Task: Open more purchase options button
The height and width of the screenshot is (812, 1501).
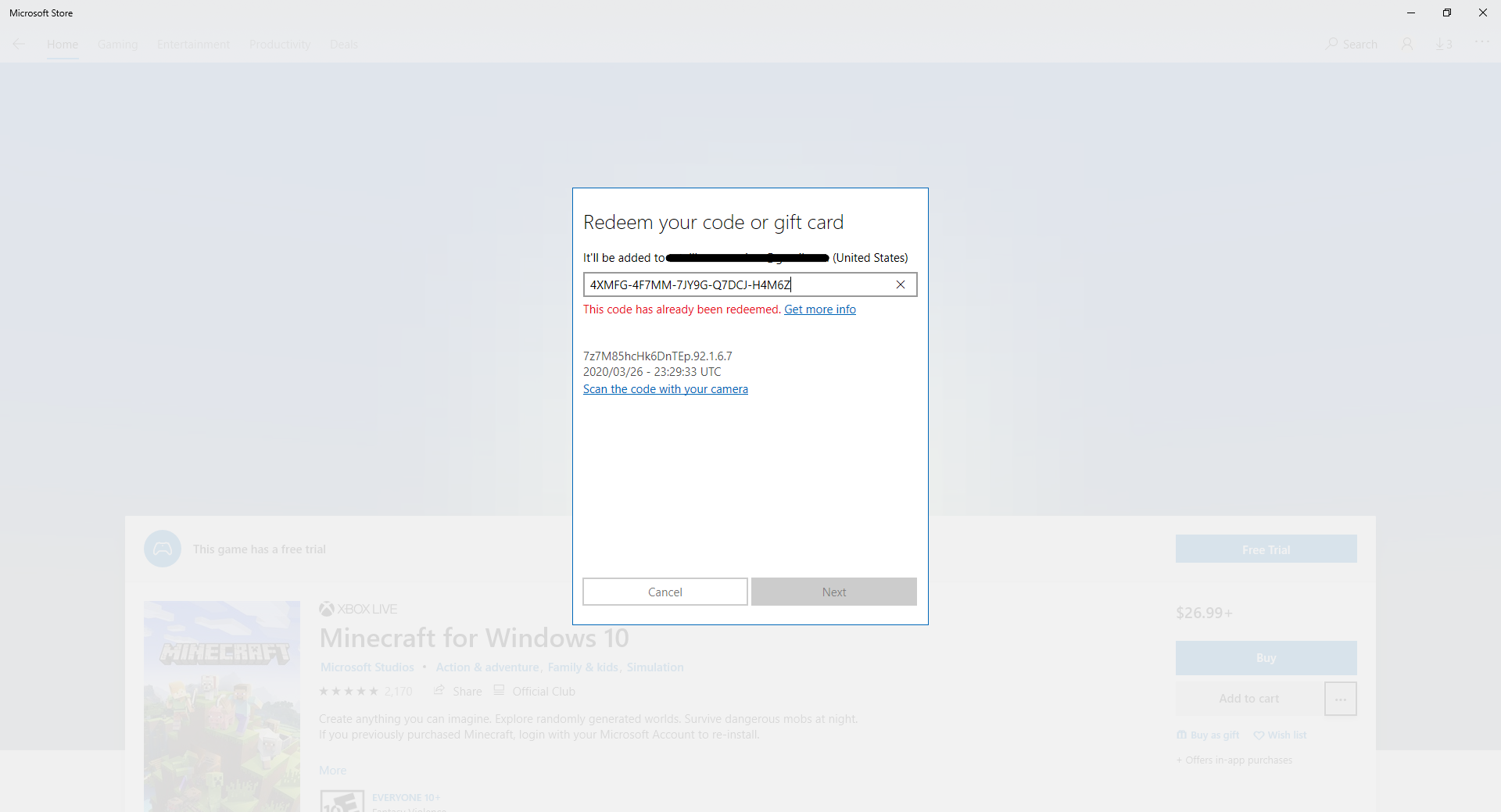Action: (x=1340, y=699)
